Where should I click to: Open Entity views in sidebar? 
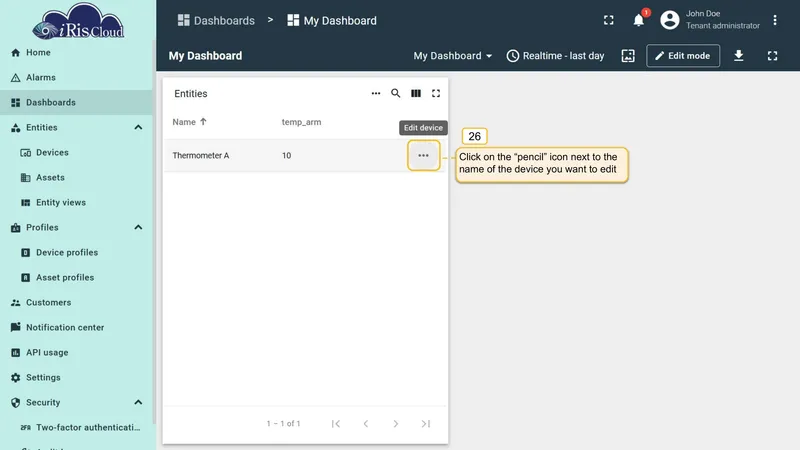coord(77,203)
